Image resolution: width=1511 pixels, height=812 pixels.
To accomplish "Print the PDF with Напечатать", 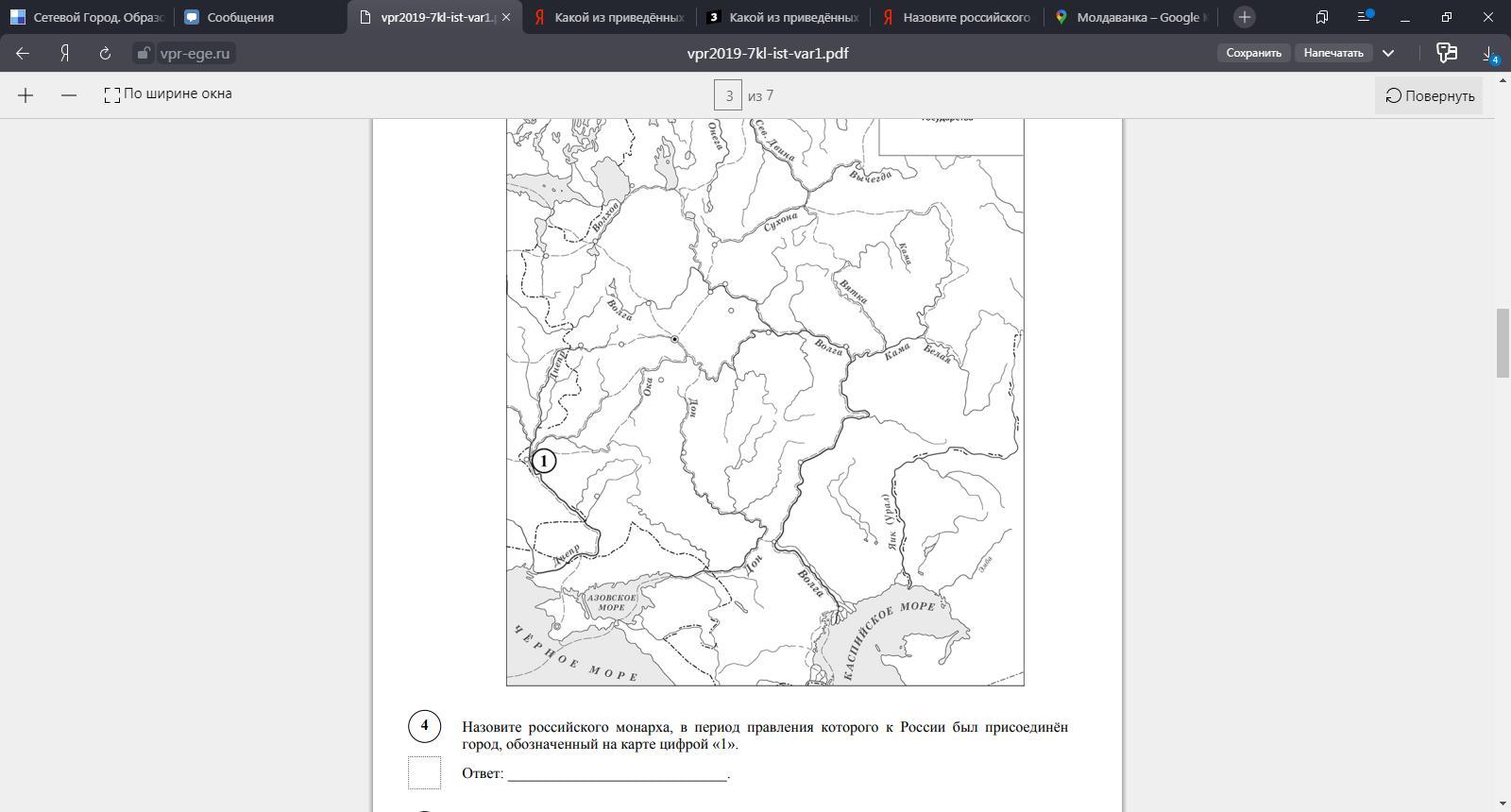I will [x=1333, y=53].
